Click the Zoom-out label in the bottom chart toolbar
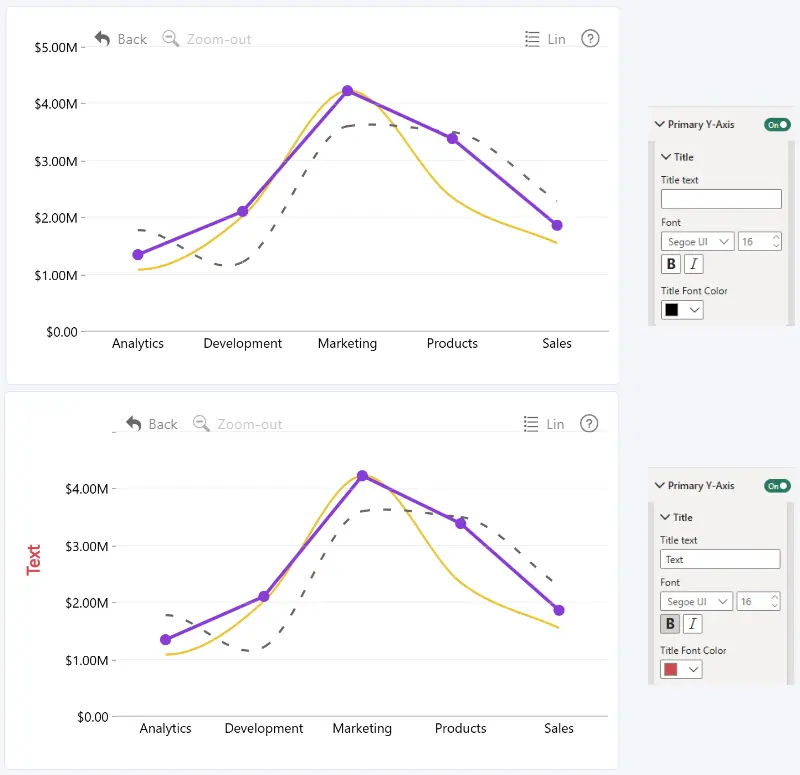 pos(249,424)
